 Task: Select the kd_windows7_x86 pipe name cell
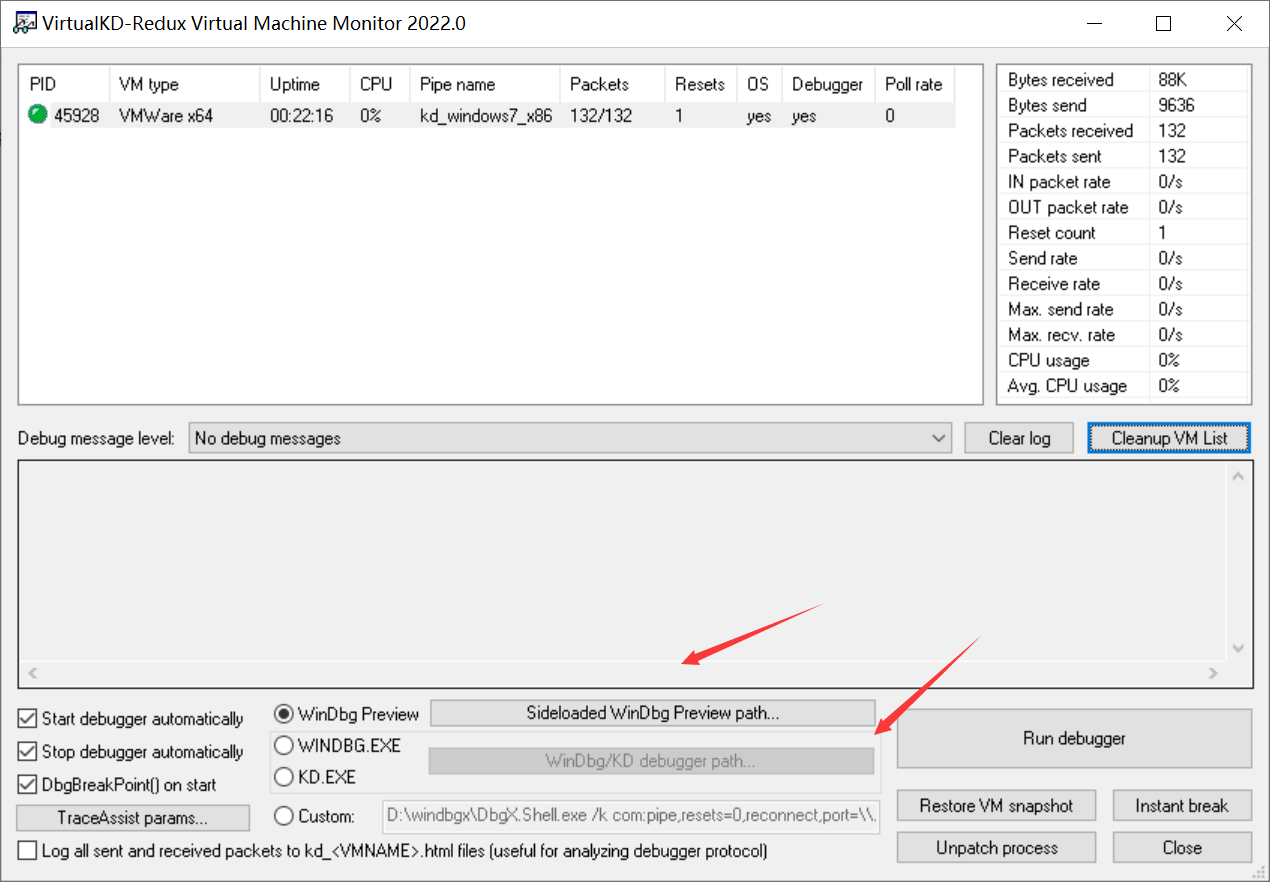[x=485, y=116]
